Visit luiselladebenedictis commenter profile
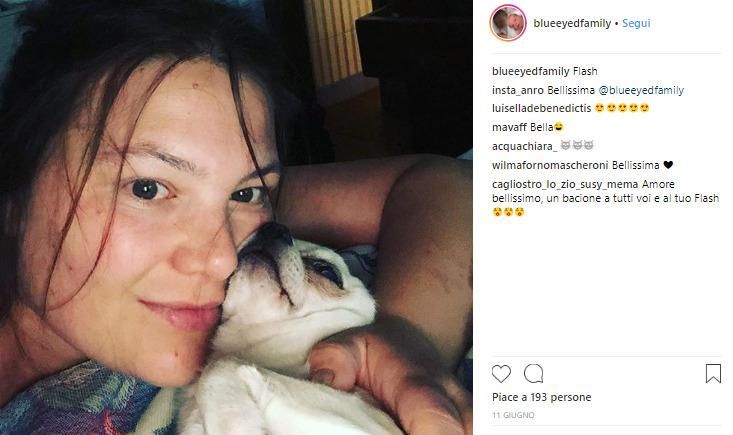This screenshot has height=435, width=733. pyautogui.click(x=541, y=108)
